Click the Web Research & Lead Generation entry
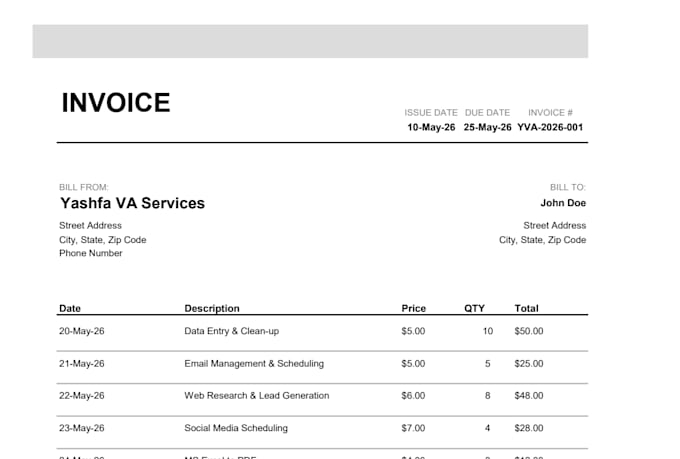Image resolution: width=680 pixels, height=459 pixels. click(x=257, y=396)
